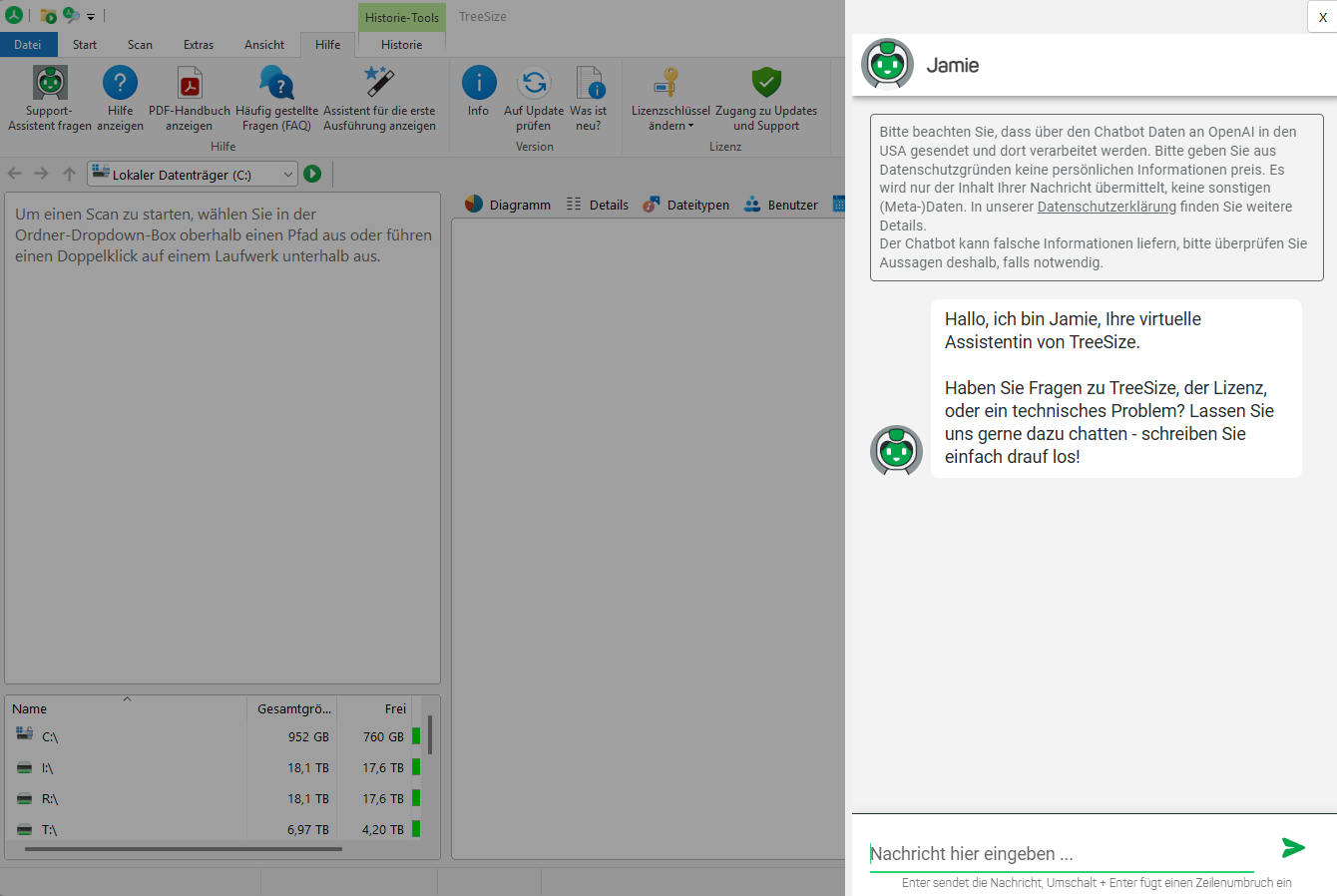Close the Jamie chat panel with X

pyautogui.click(x=1322, y=17)
